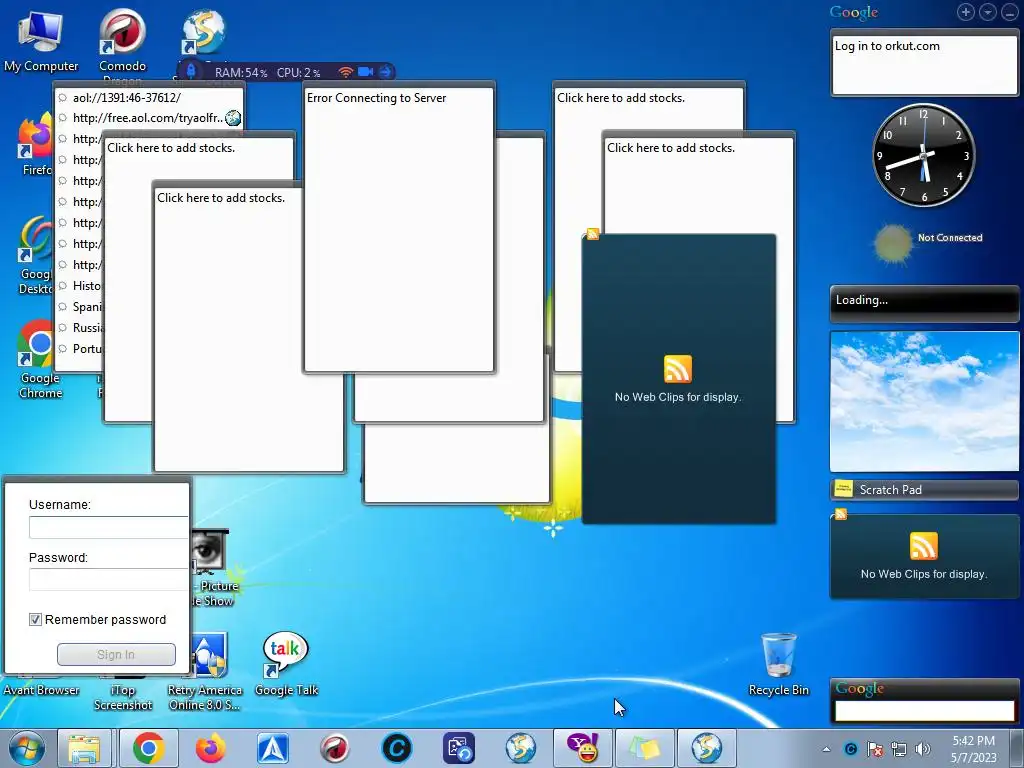This screenshot has height=768, width=1024.
Task: Open File Explorer from the taskbar
Action: pos(84,748)
